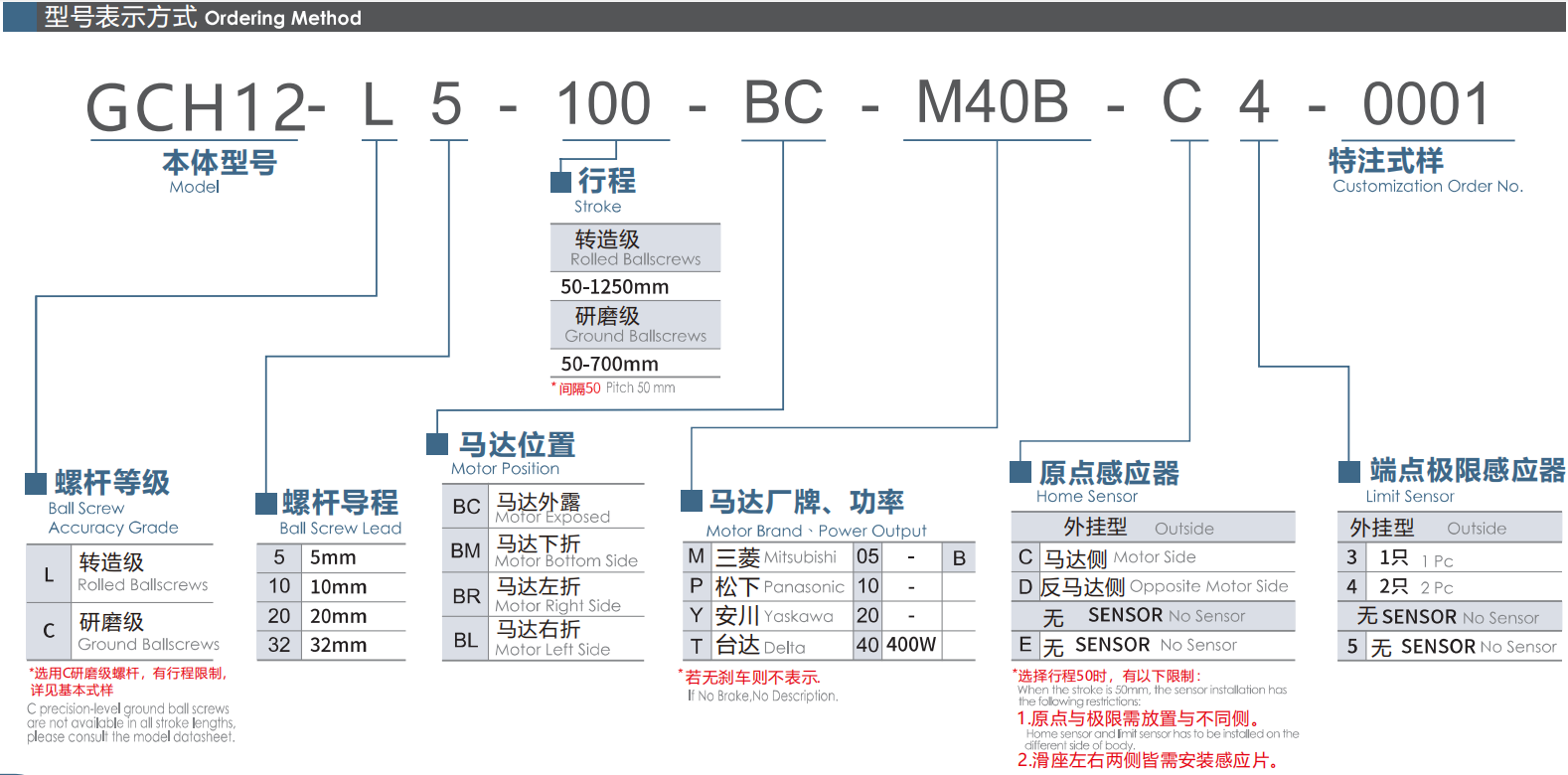Click the blue marker next to 原点感应器 heading

tap(1020, 472)
